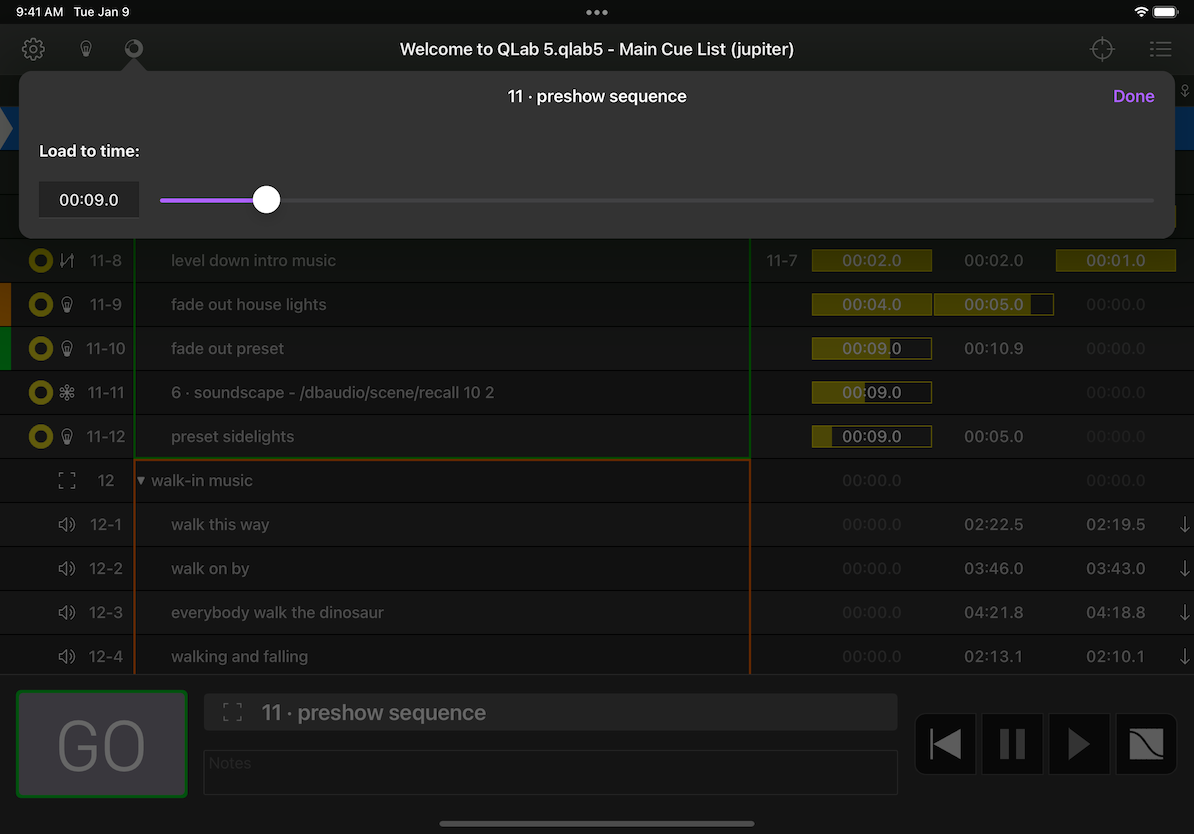Click the Load to time slider knob
The width and height of the screenshot is (1194, 834).
(266, 200)
